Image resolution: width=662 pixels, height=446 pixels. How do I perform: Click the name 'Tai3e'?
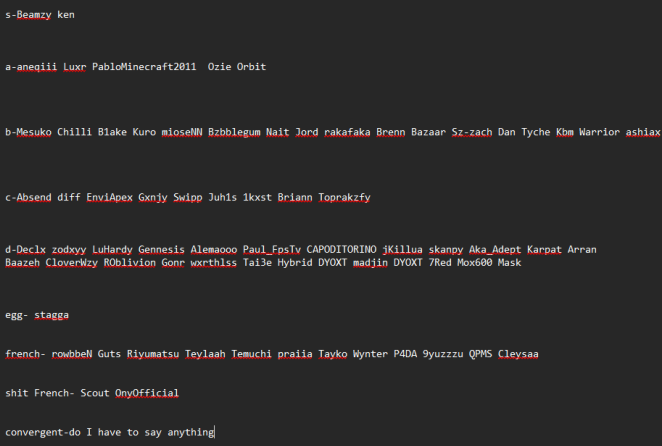[257, 262]
